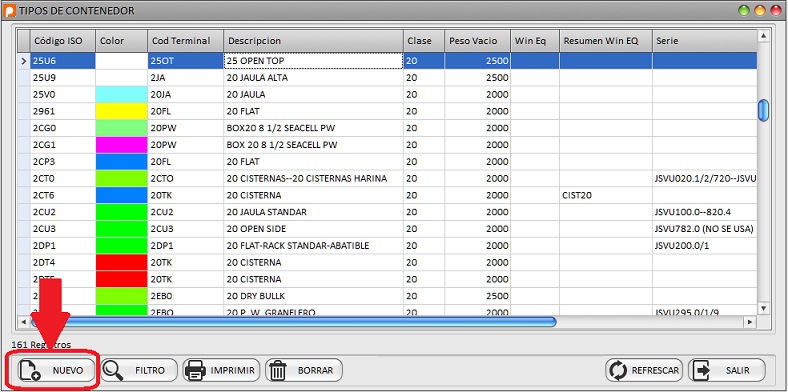Click the '20 FLAT-RACK STANDAR-ABATIBLE' cell
788x392 pixels.
coord(313,246)
